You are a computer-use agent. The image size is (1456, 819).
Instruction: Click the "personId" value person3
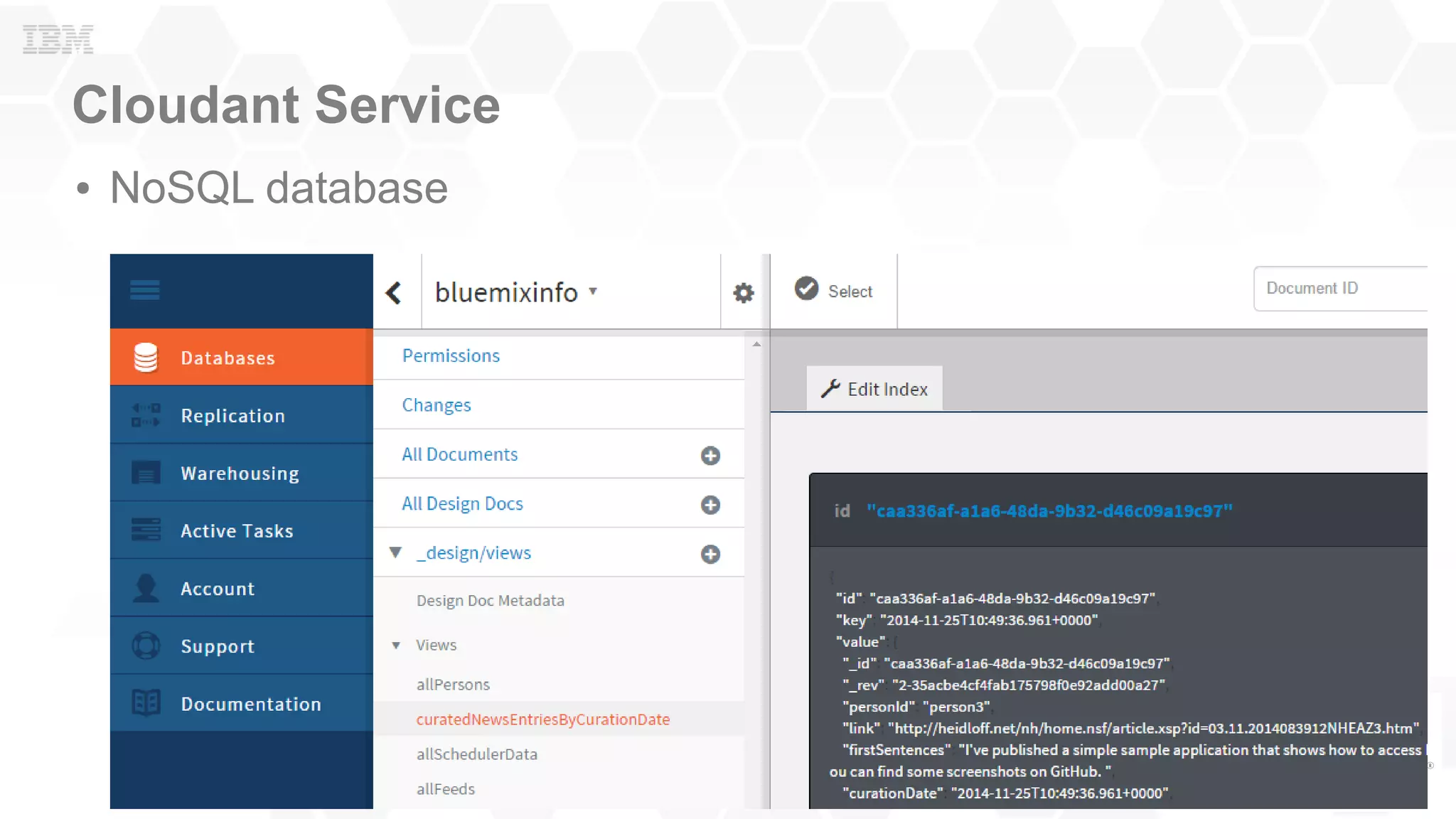point(956,707)
